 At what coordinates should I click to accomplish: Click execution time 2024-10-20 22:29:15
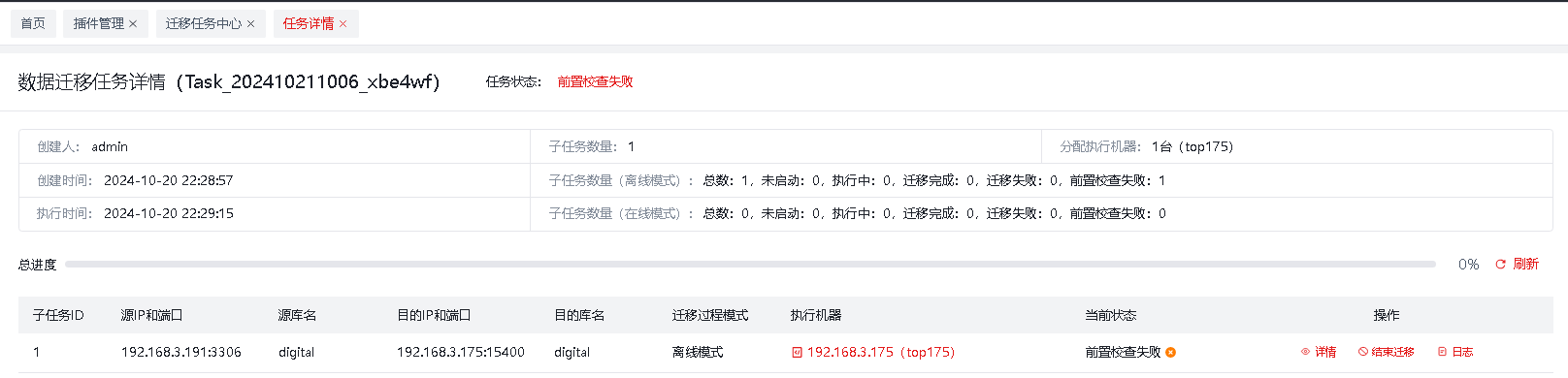pos(169,213)
